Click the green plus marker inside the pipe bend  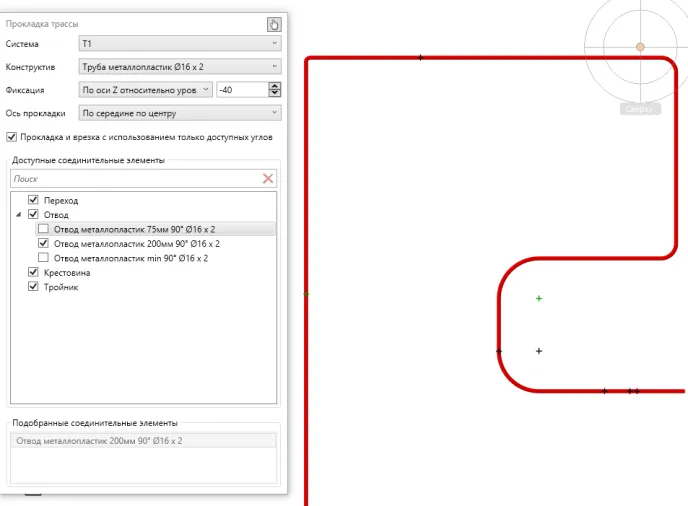tap(539, 298)
